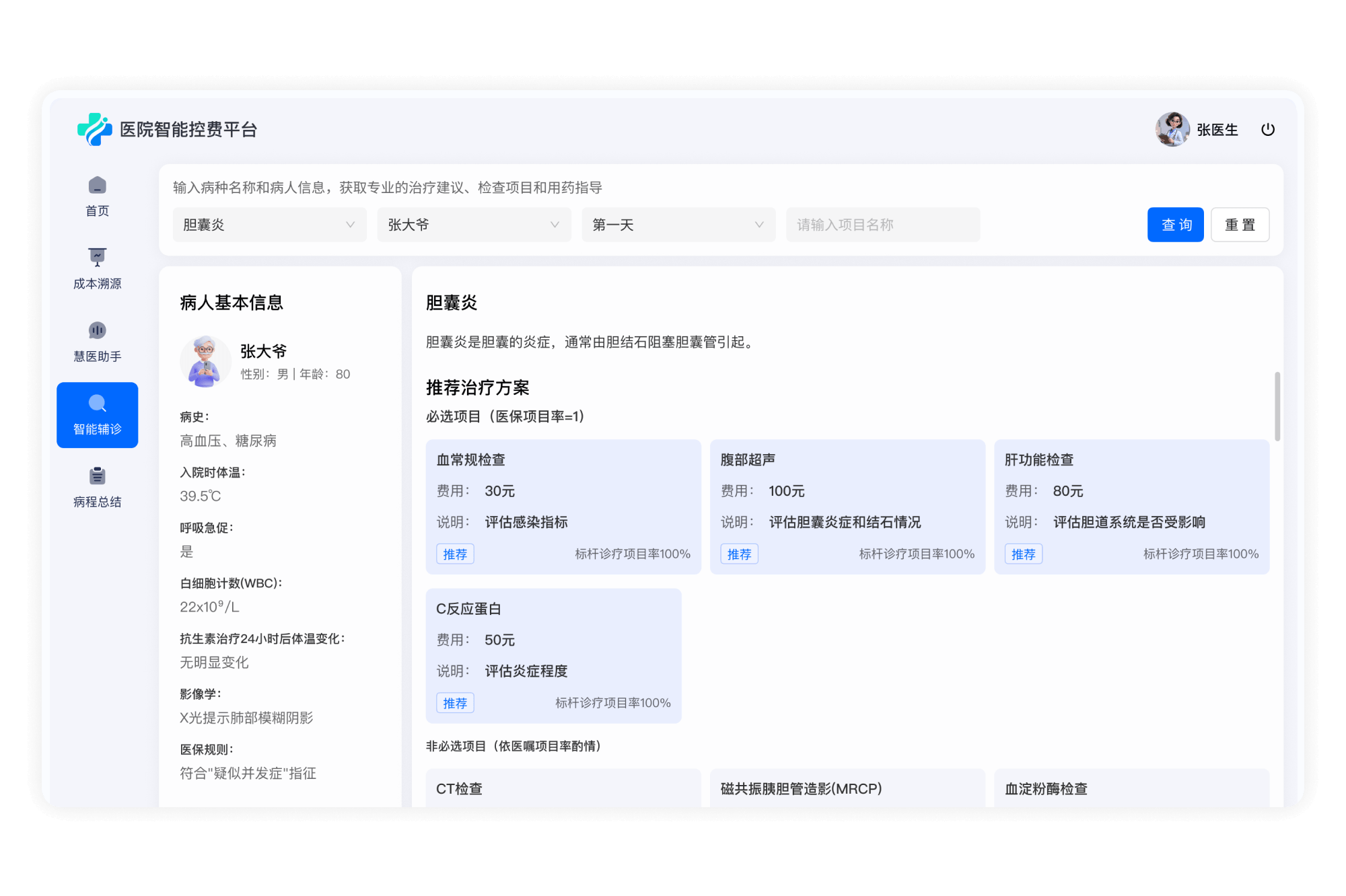Open the 慧医助手 assistant icon
The width and height of the screenshot is (1346, 896).
tap(97, 330)
